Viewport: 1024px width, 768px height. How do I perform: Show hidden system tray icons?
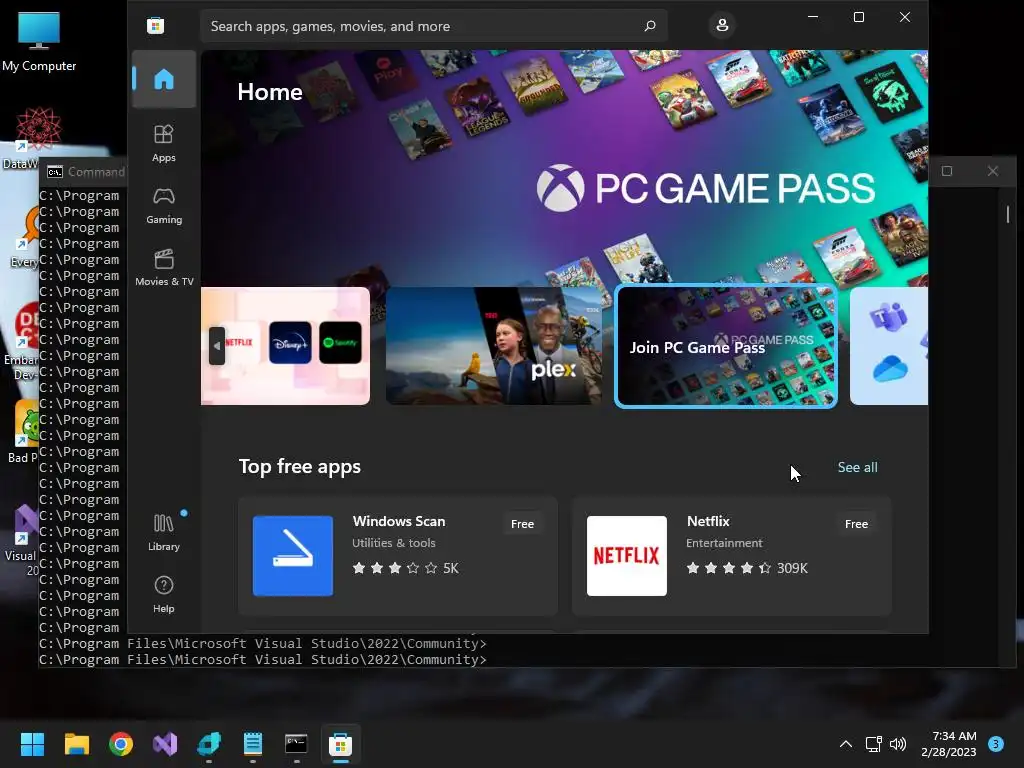[x=846, y=744]
